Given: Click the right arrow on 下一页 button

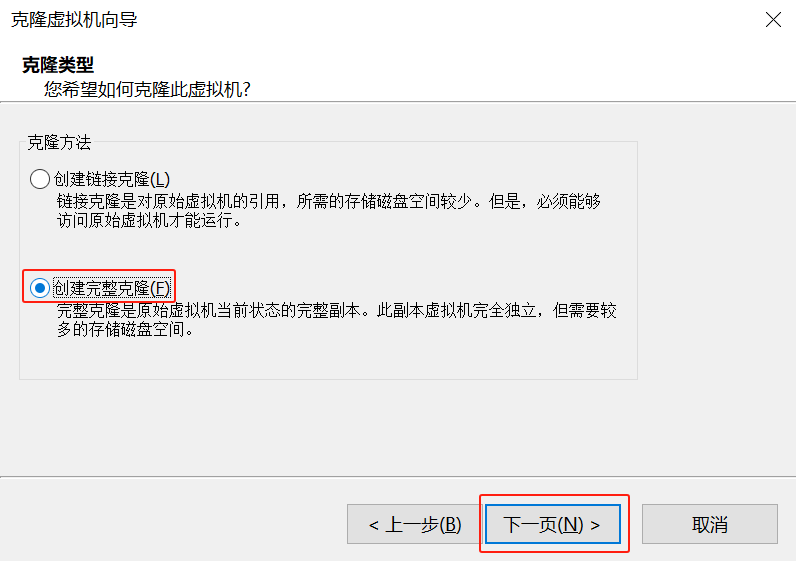Looking at the screenshot, I should click(595, 525).
